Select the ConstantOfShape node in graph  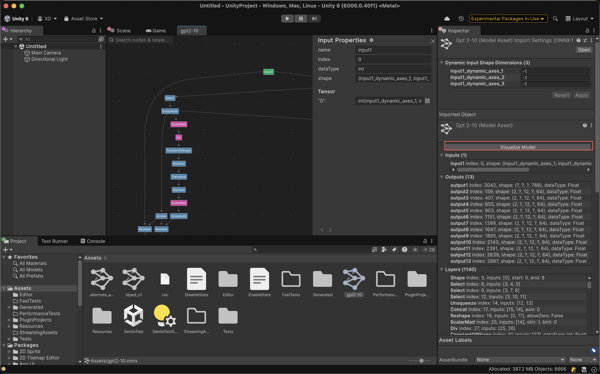(179, 150)
